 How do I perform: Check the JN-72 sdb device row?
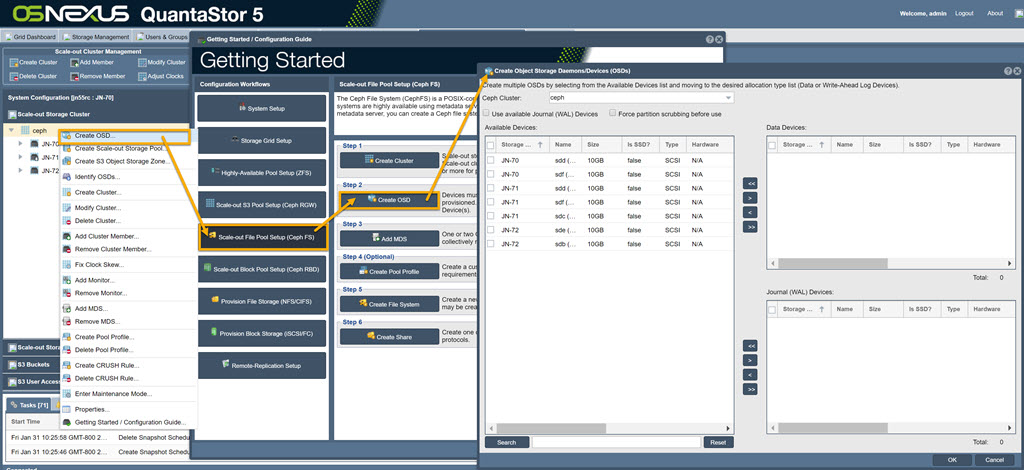[491, 243]
